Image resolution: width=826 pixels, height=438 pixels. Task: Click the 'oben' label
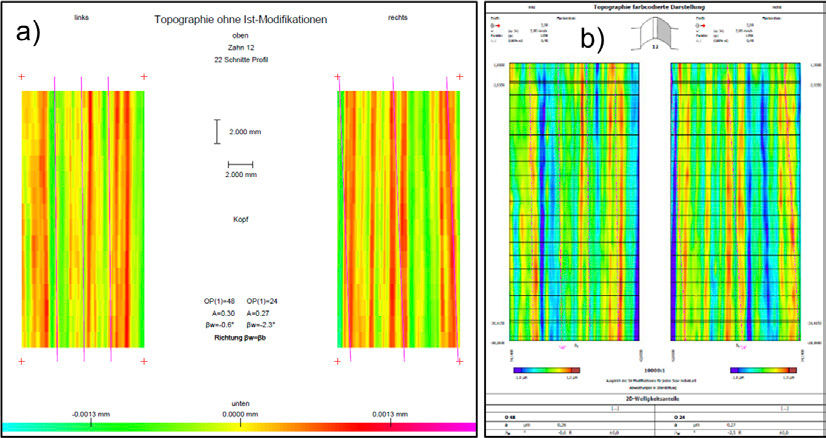[x=240, y=36]
